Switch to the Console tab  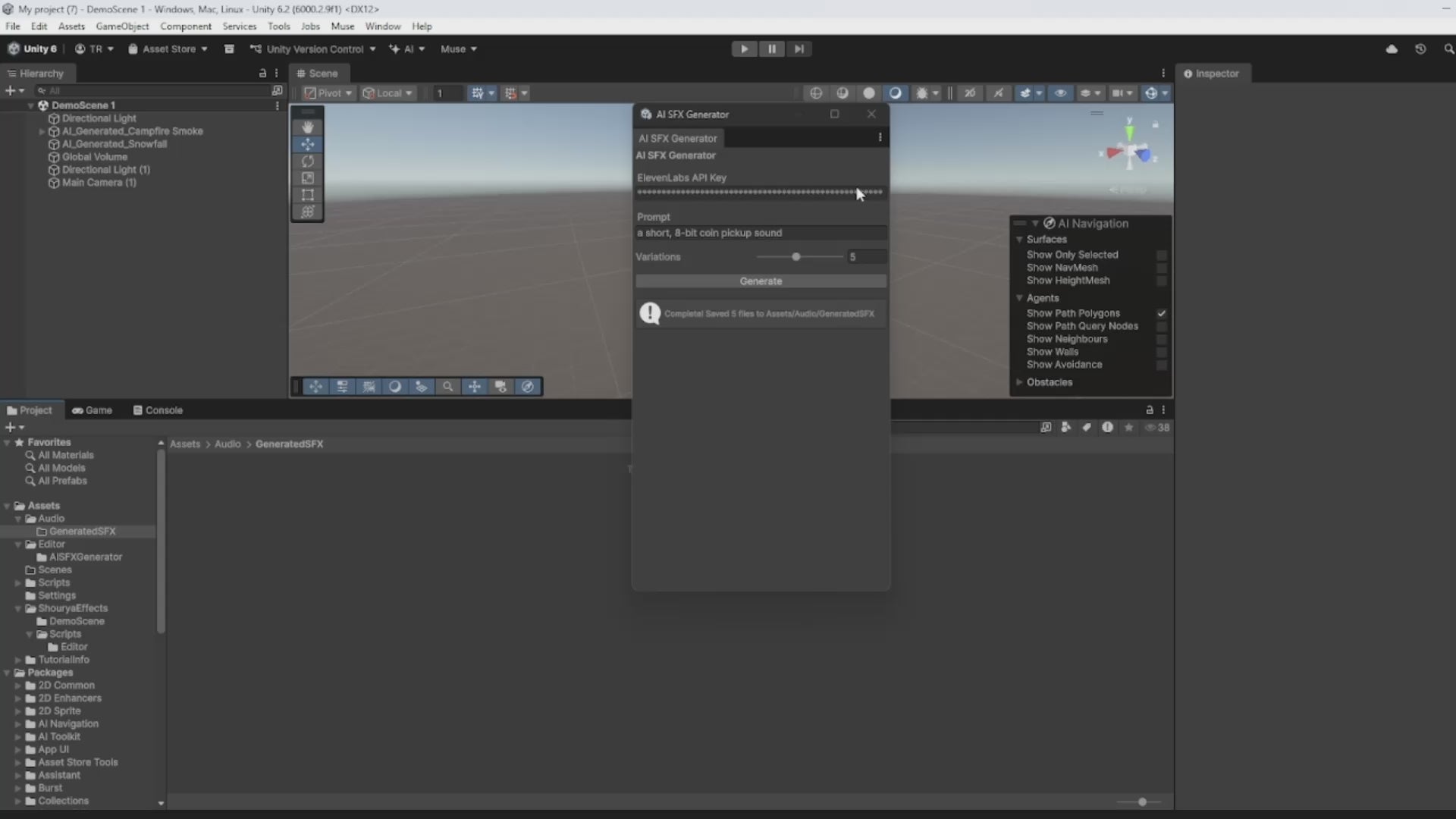tap(158, 410)
